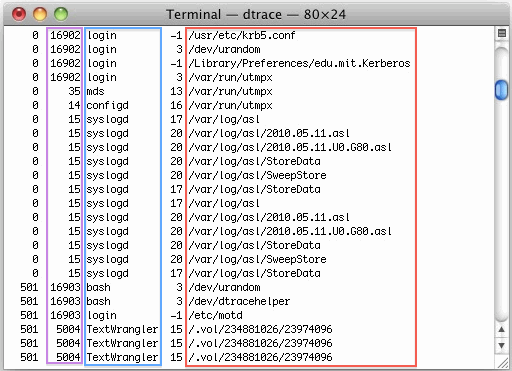The image size is (512, 371).
Task: Click /var/run/utmpx in the login row
Action: coord(230,77)
